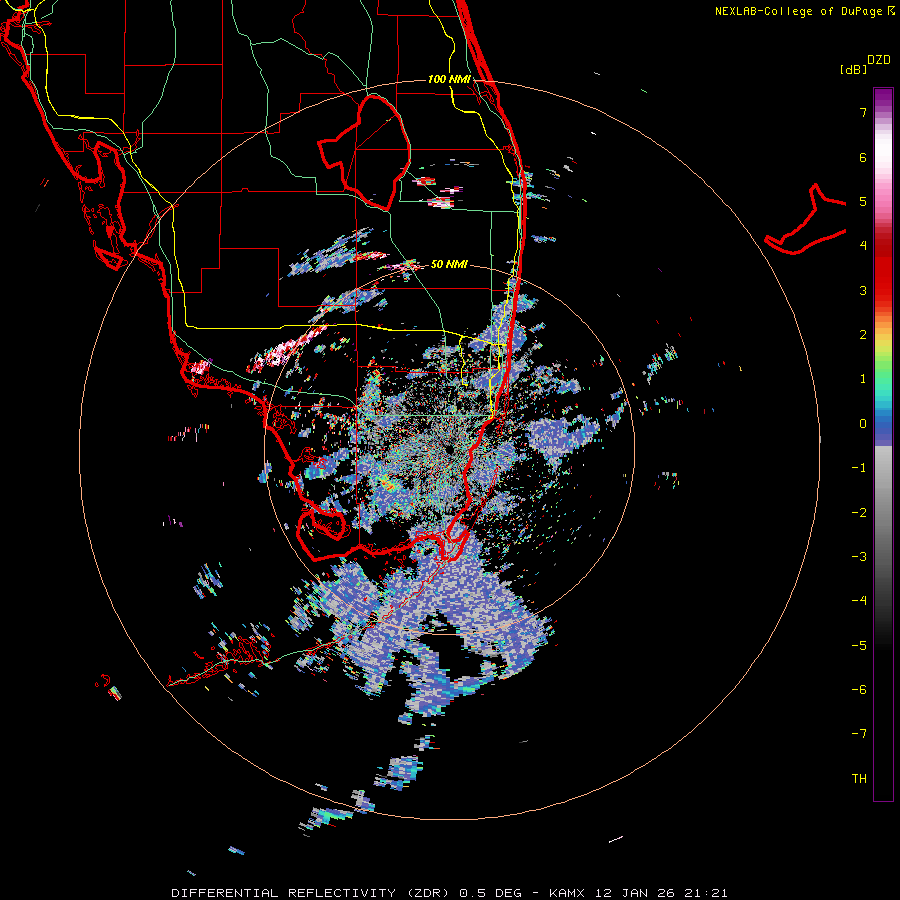Click the color scale value 3
This screenshot has height=900, width=900.
coord(863,290)
